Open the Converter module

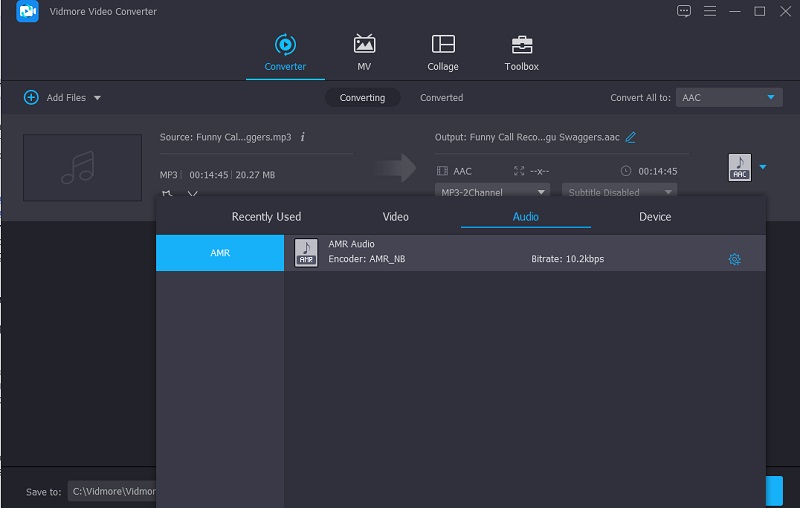click(x=285, y=53)
